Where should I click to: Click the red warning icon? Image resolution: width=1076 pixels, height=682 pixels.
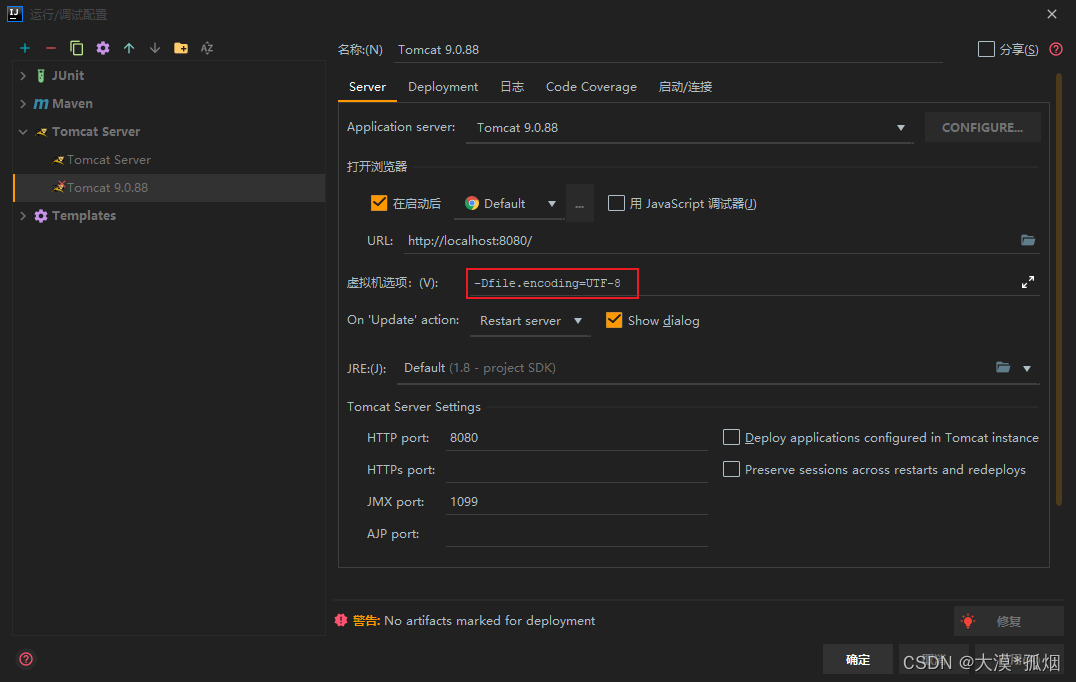(x=341, y=620)
